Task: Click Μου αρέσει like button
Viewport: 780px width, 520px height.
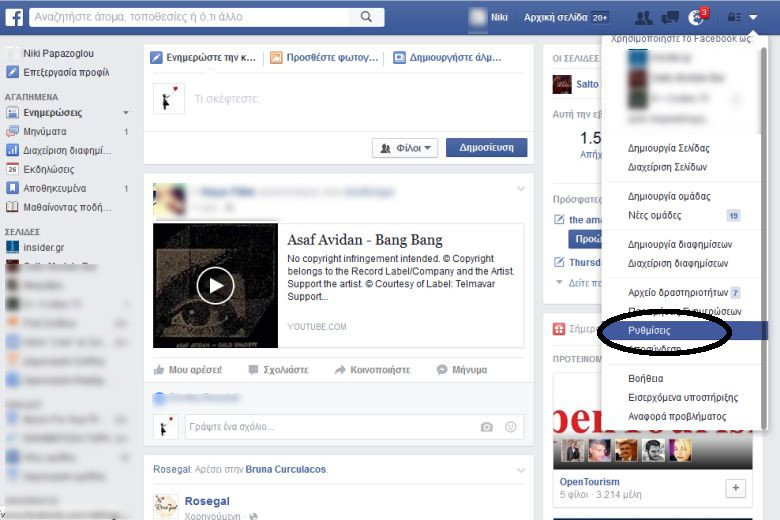Action: (x=188, y=370)
